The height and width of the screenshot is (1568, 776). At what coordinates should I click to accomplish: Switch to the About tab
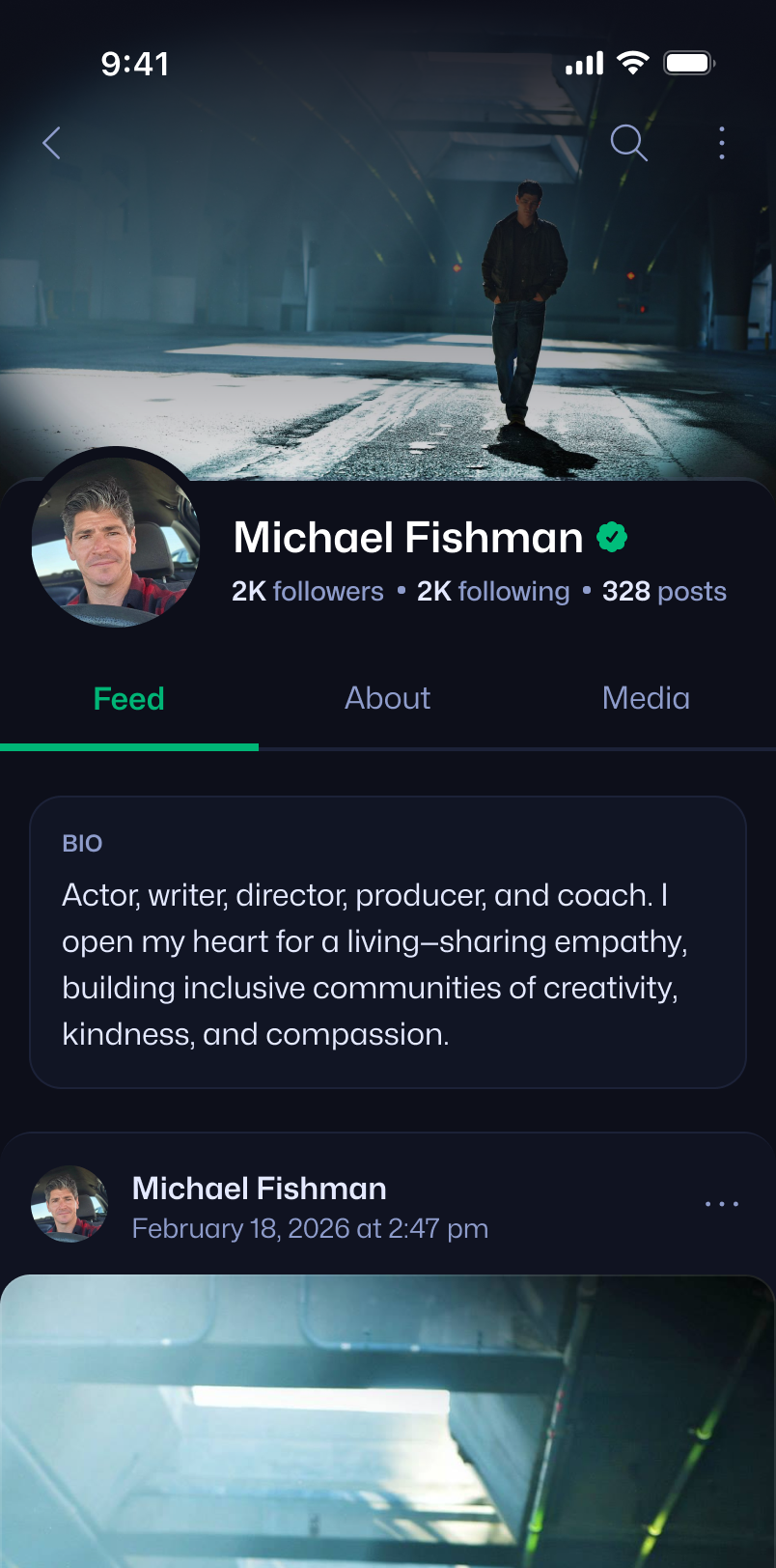click(x=387, y=699)
